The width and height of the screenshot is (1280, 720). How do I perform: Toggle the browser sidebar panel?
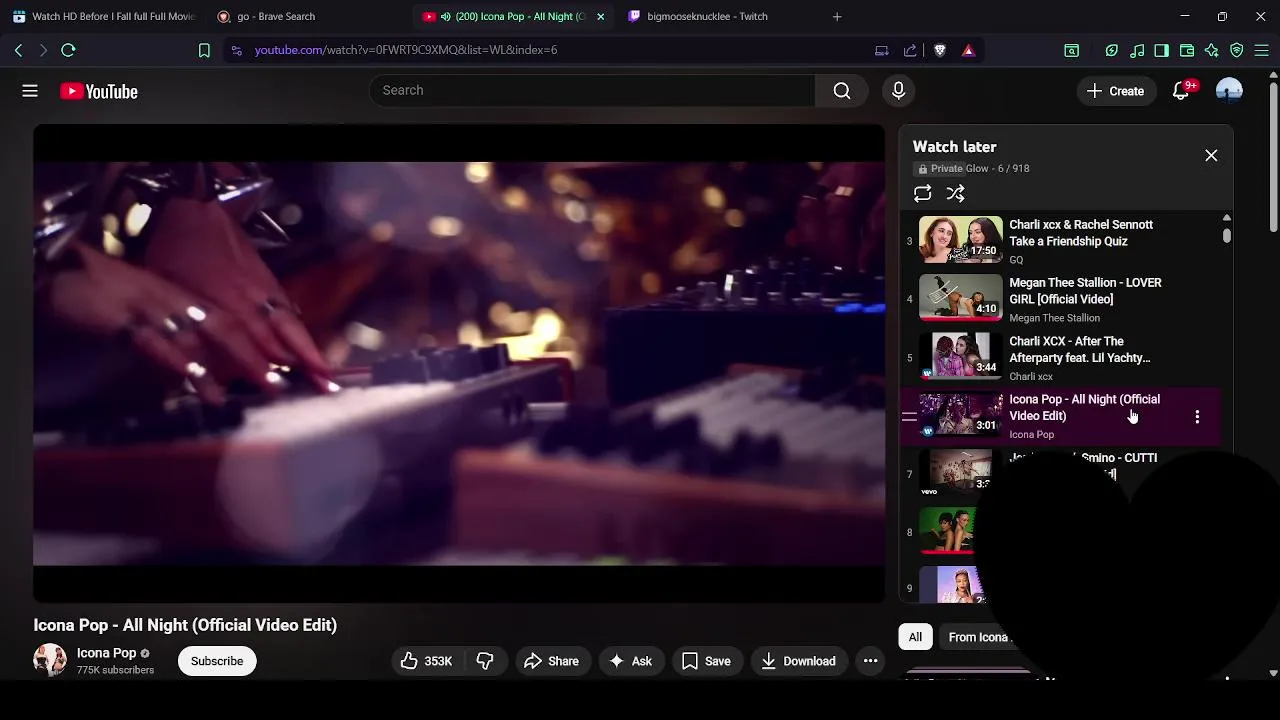1162,50
